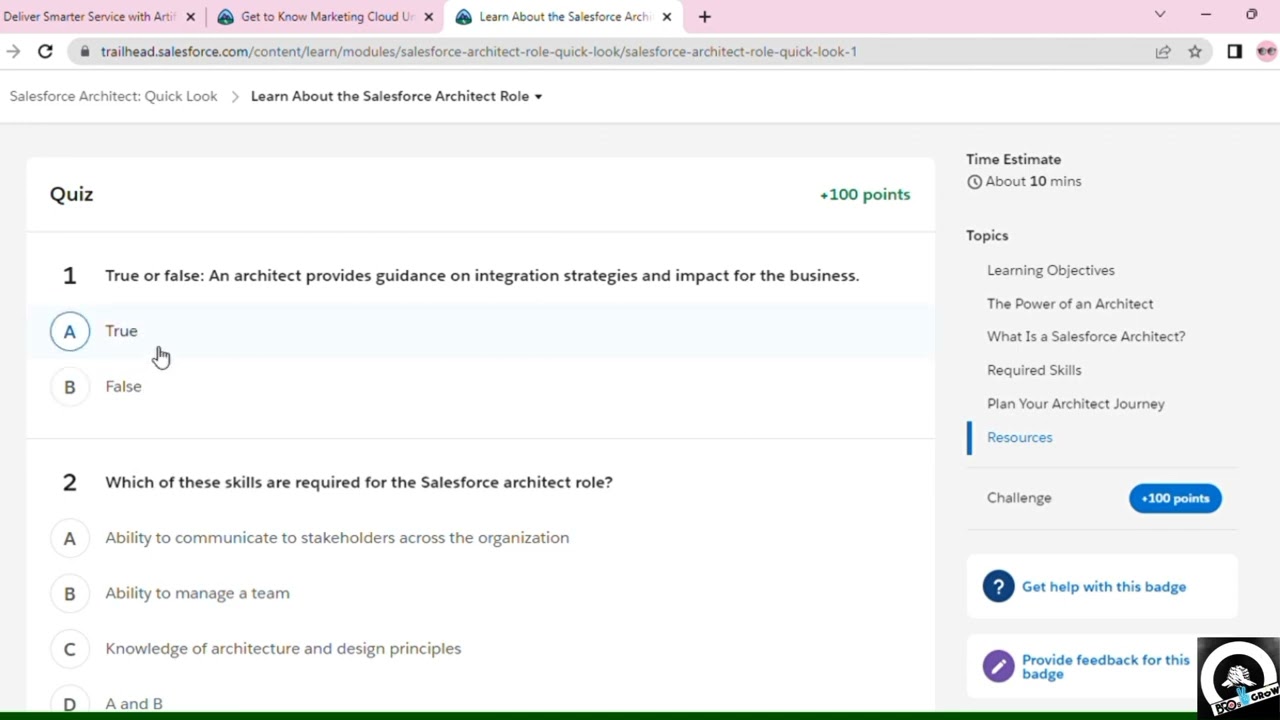1280x720 pixels.
Task: Open the tab search chevron
Action: [x=1160, y=15]
